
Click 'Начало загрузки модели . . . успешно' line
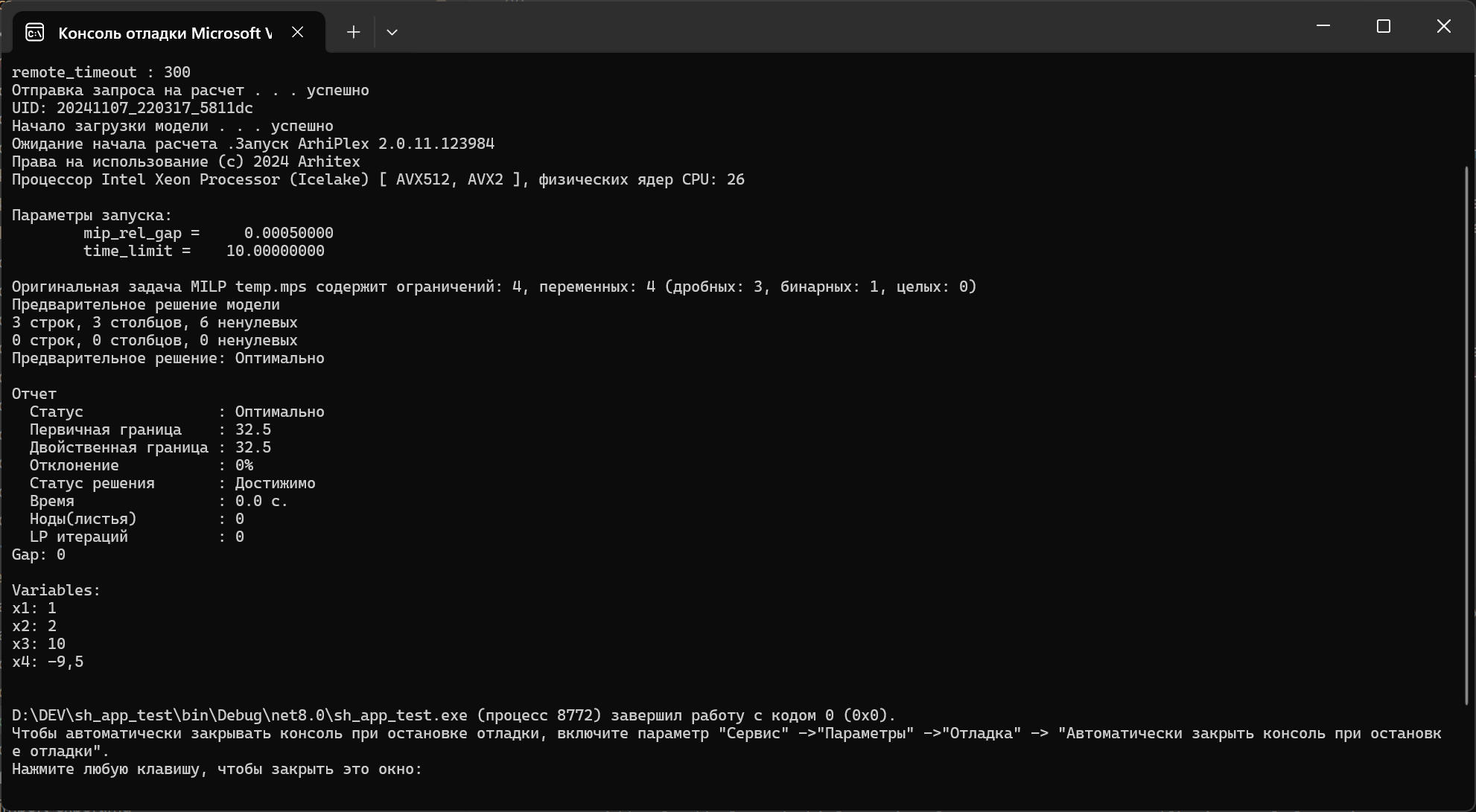[x=173, y=126]
